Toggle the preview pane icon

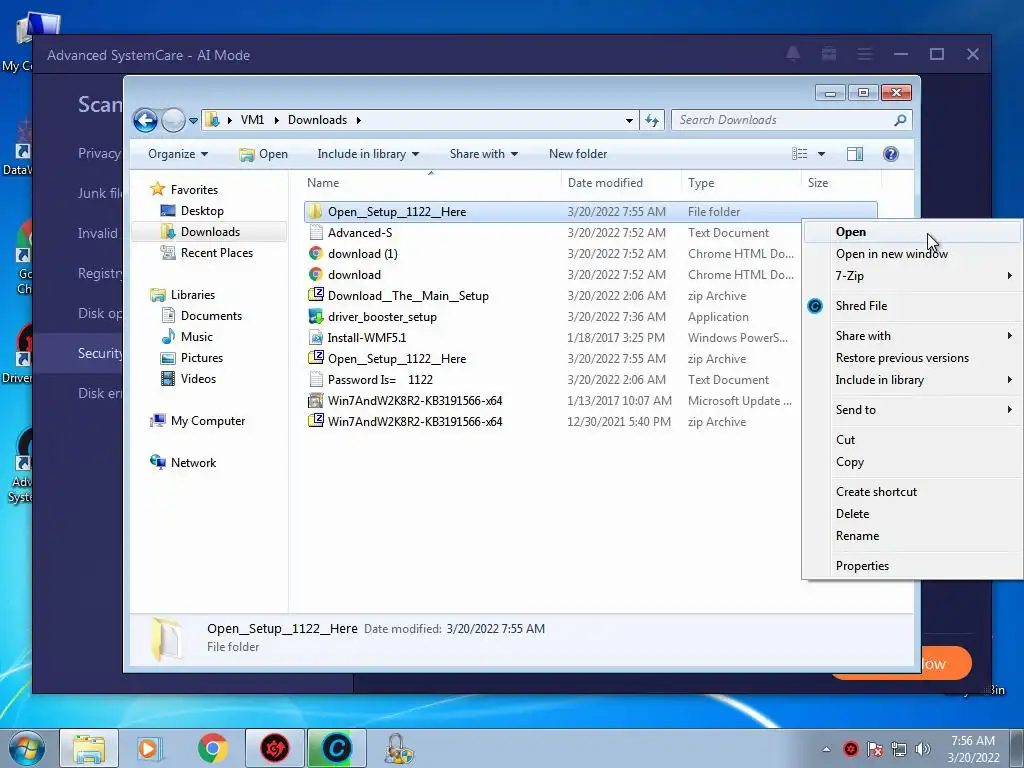coord(854,154)
